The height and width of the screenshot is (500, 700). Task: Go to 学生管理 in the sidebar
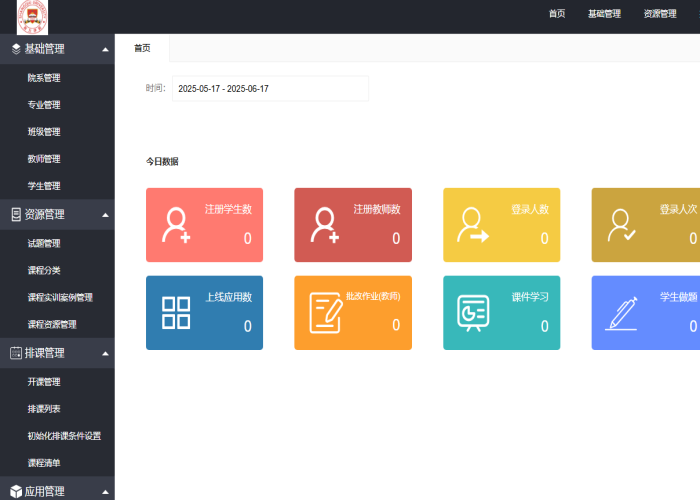[x=44, y=186]
